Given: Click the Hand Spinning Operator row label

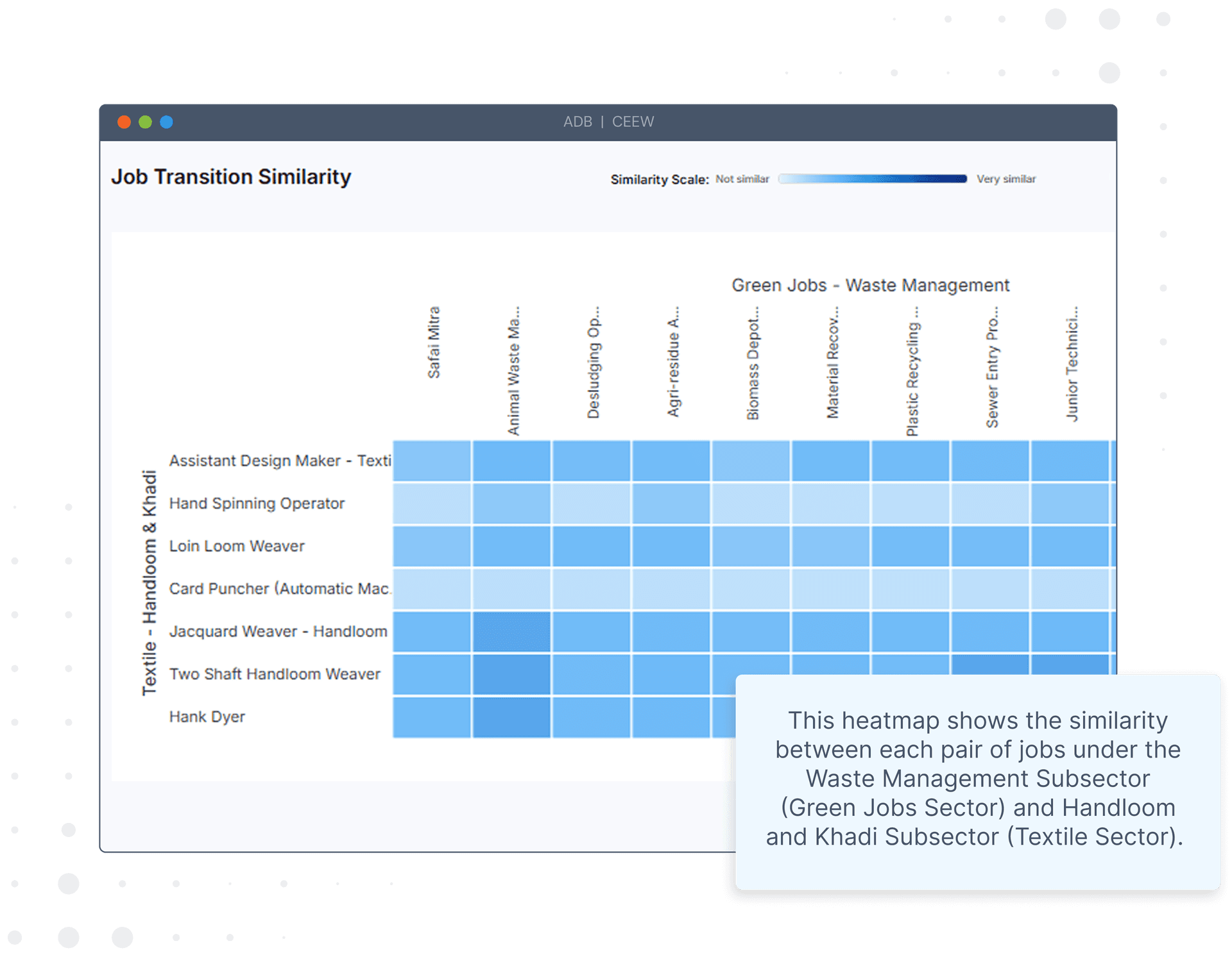Looking at the screenshot, I should (257, 504).
